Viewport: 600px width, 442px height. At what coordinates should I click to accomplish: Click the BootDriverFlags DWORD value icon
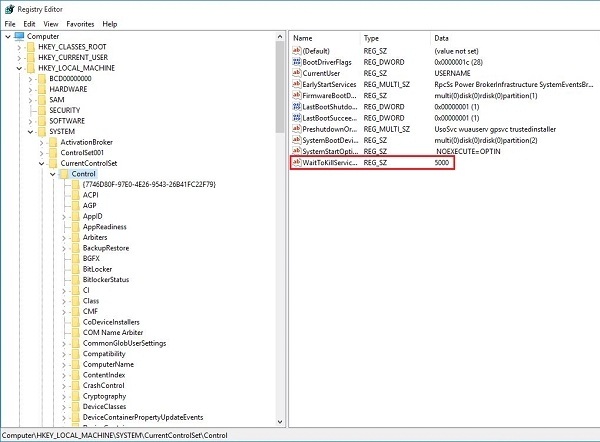(x=296, y=61)
